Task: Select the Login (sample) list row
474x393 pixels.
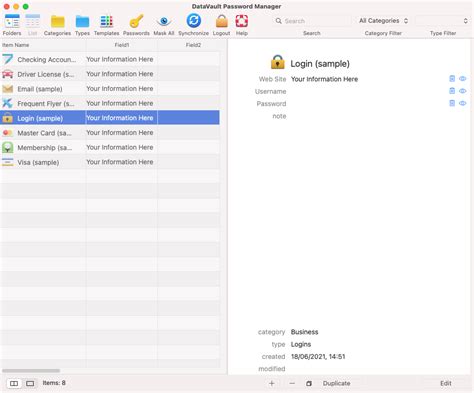Action: 110,118
